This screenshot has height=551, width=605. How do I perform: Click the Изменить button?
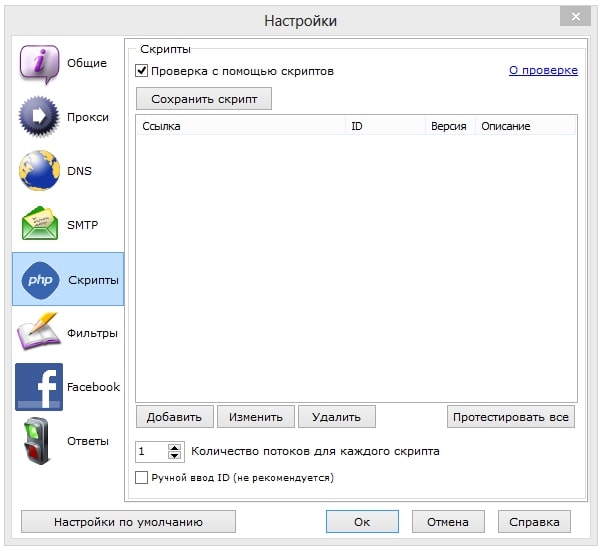[x=256, y=417]
